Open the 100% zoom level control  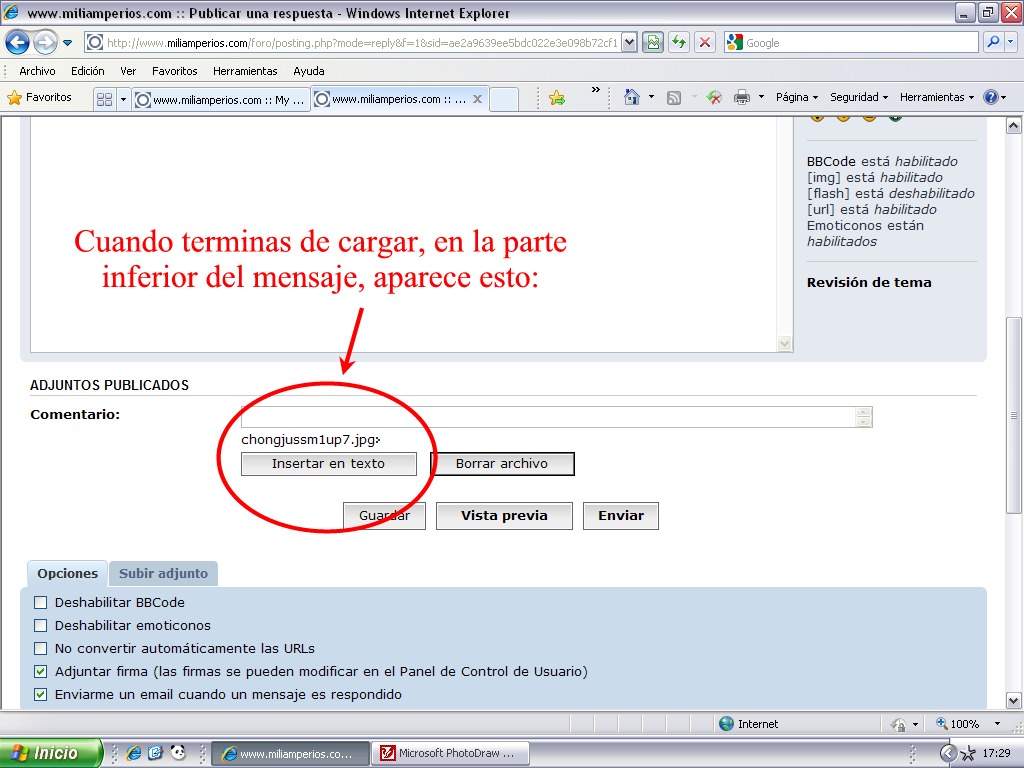[x=965, y=724]
